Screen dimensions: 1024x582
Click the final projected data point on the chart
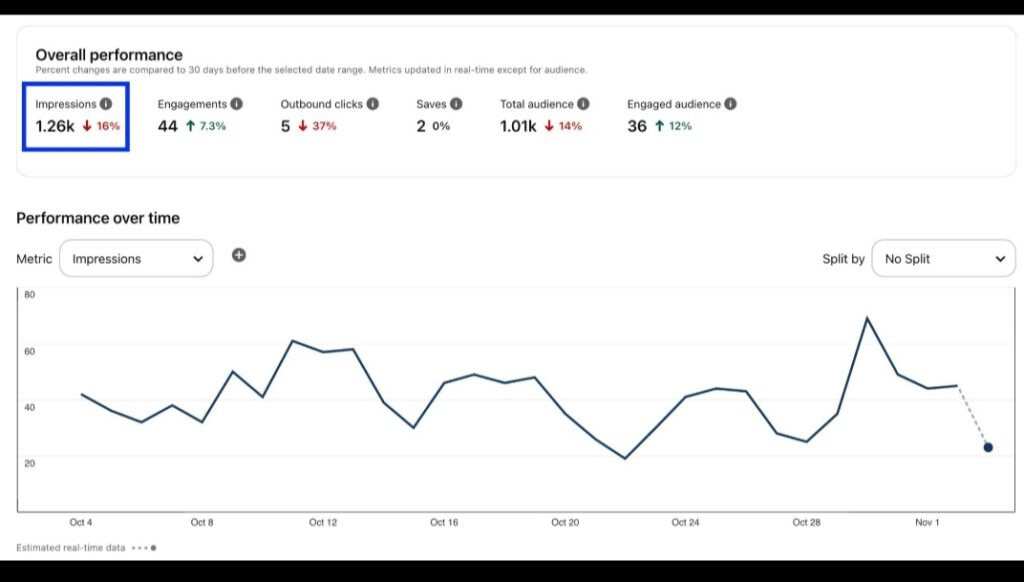pyautogui.click(x=988, y=447)
